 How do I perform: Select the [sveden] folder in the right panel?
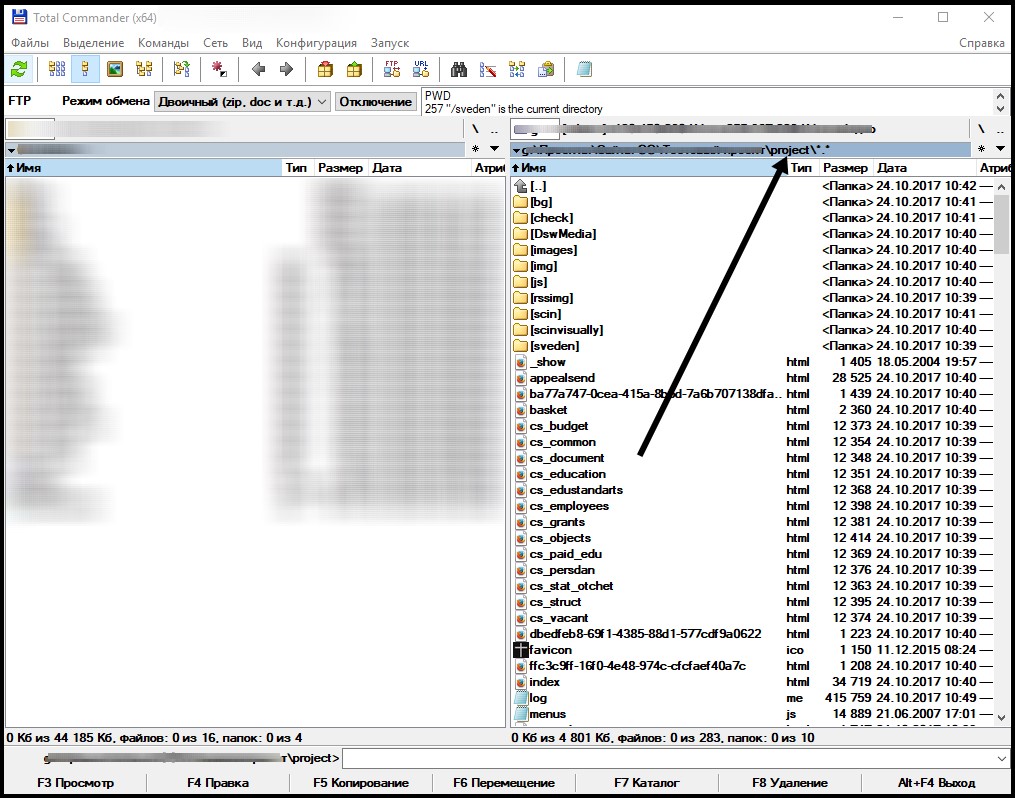pyautogui.click(x=554, y=346)
